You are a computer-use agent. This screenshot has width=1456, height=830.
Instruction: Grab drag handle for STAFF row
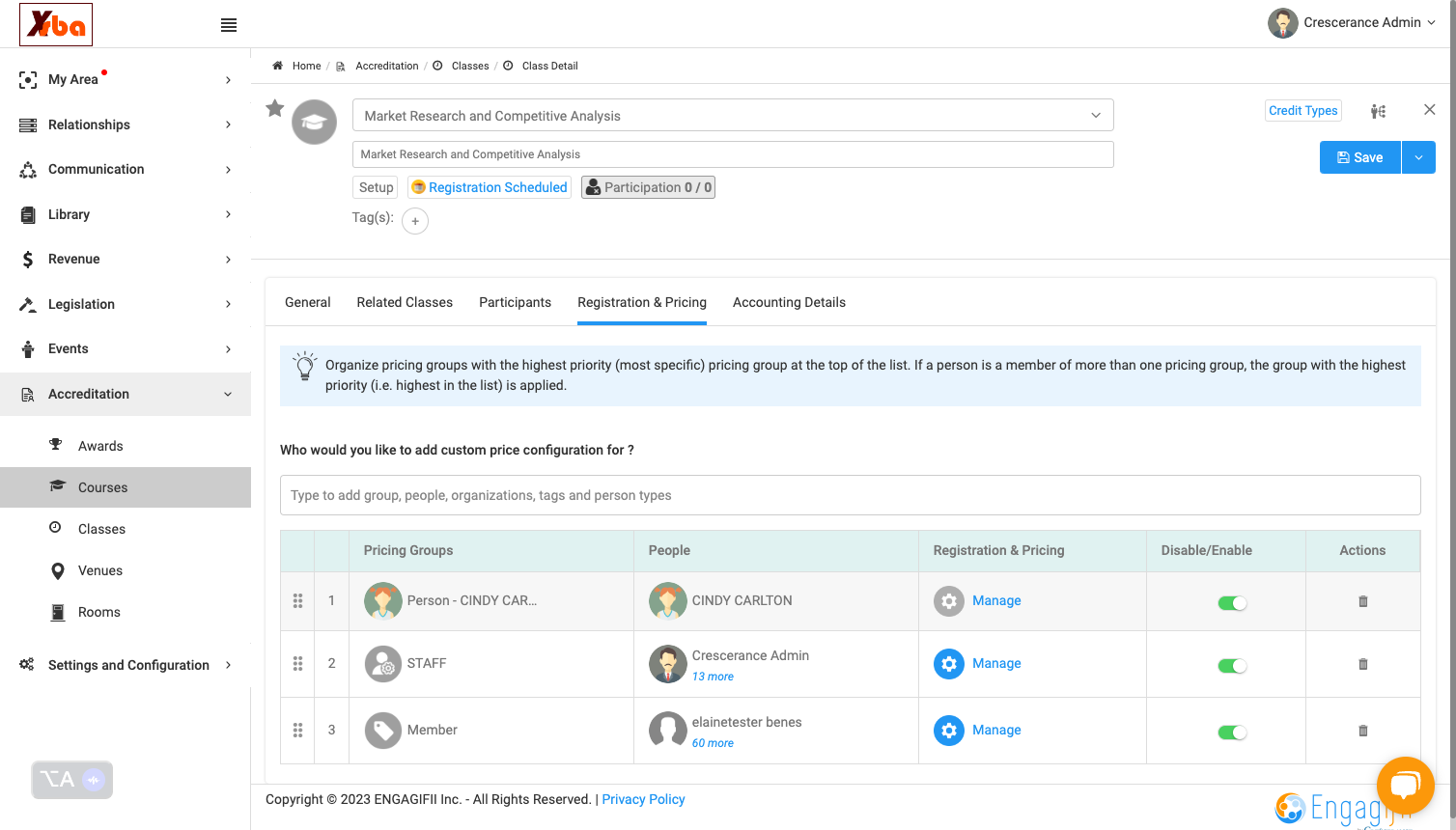297,664
